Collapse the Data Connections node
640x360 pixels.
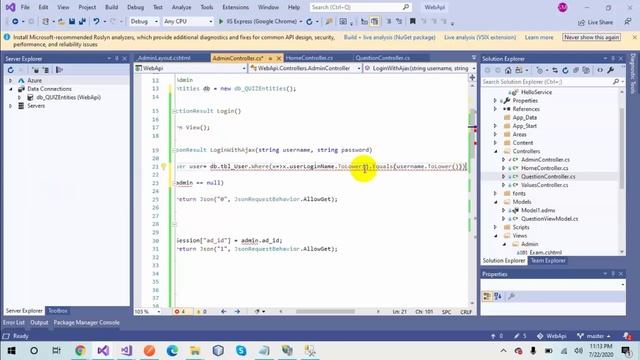11,89
